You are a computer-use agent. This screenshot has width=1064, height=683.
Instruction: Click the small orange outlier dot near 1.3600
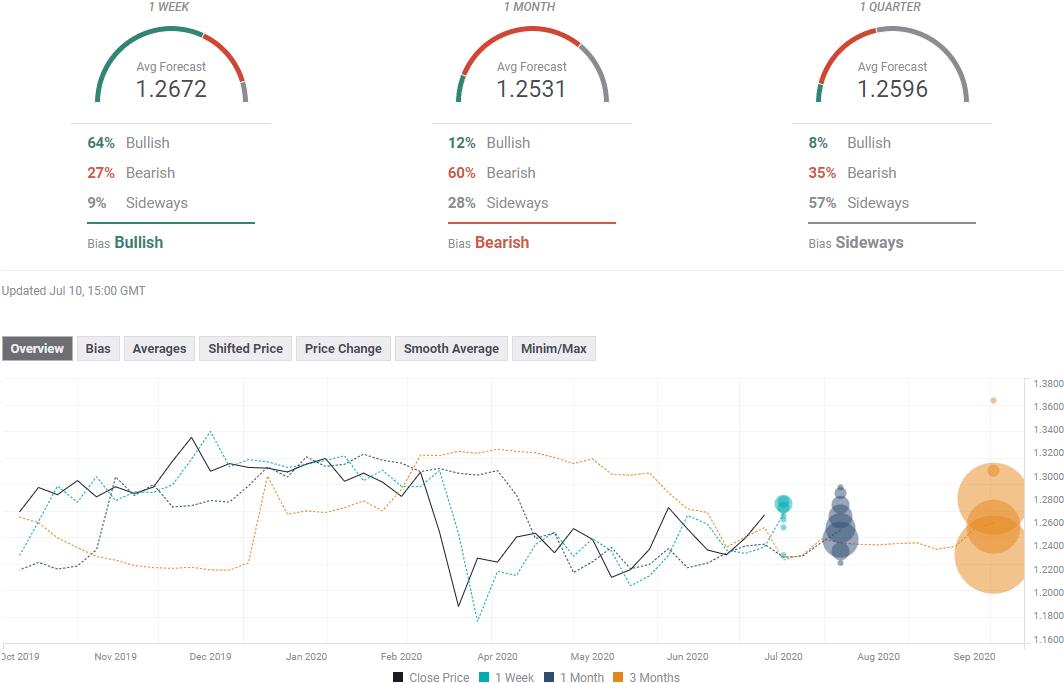click(993, 401)
